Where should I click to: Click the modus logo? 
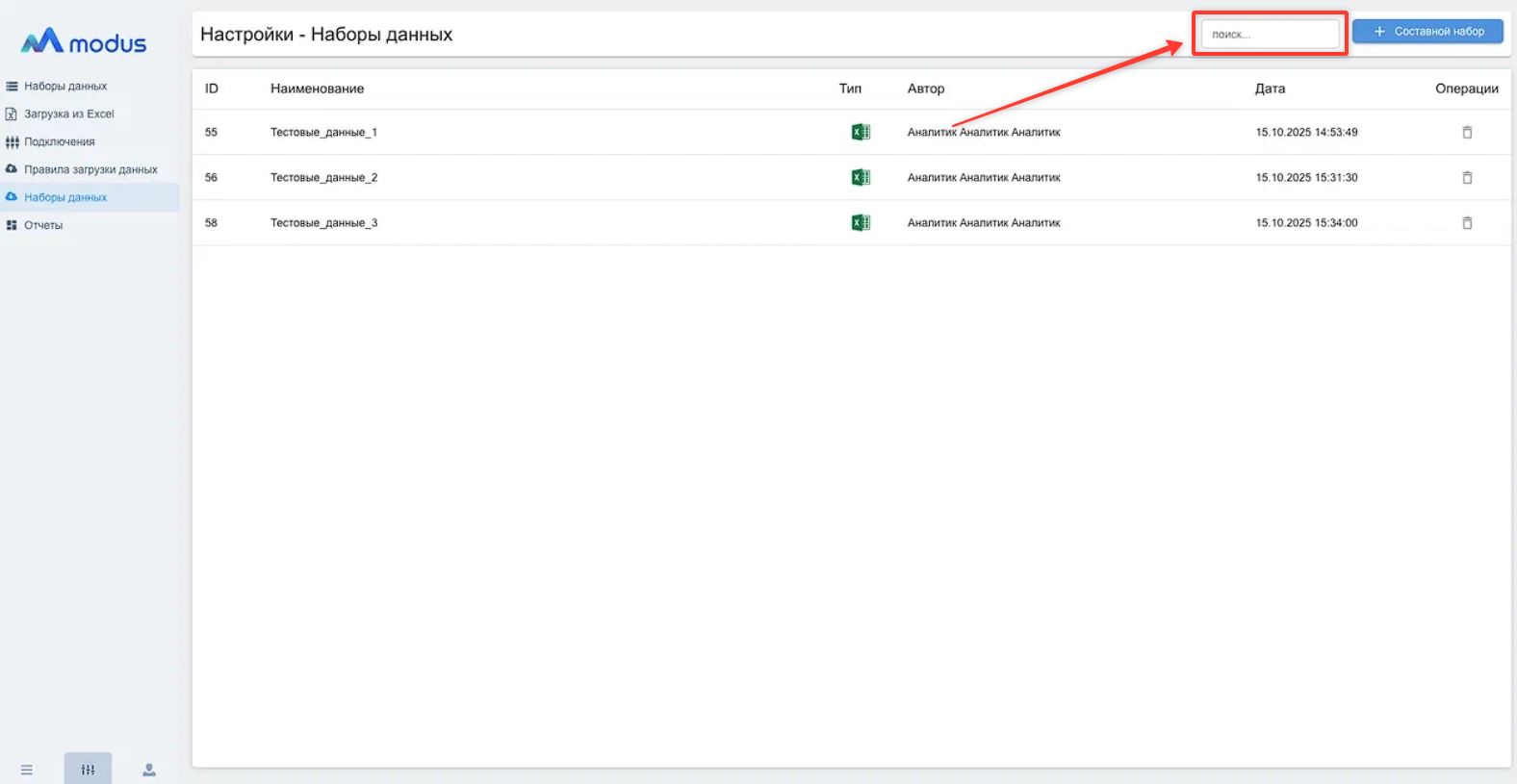85,41
